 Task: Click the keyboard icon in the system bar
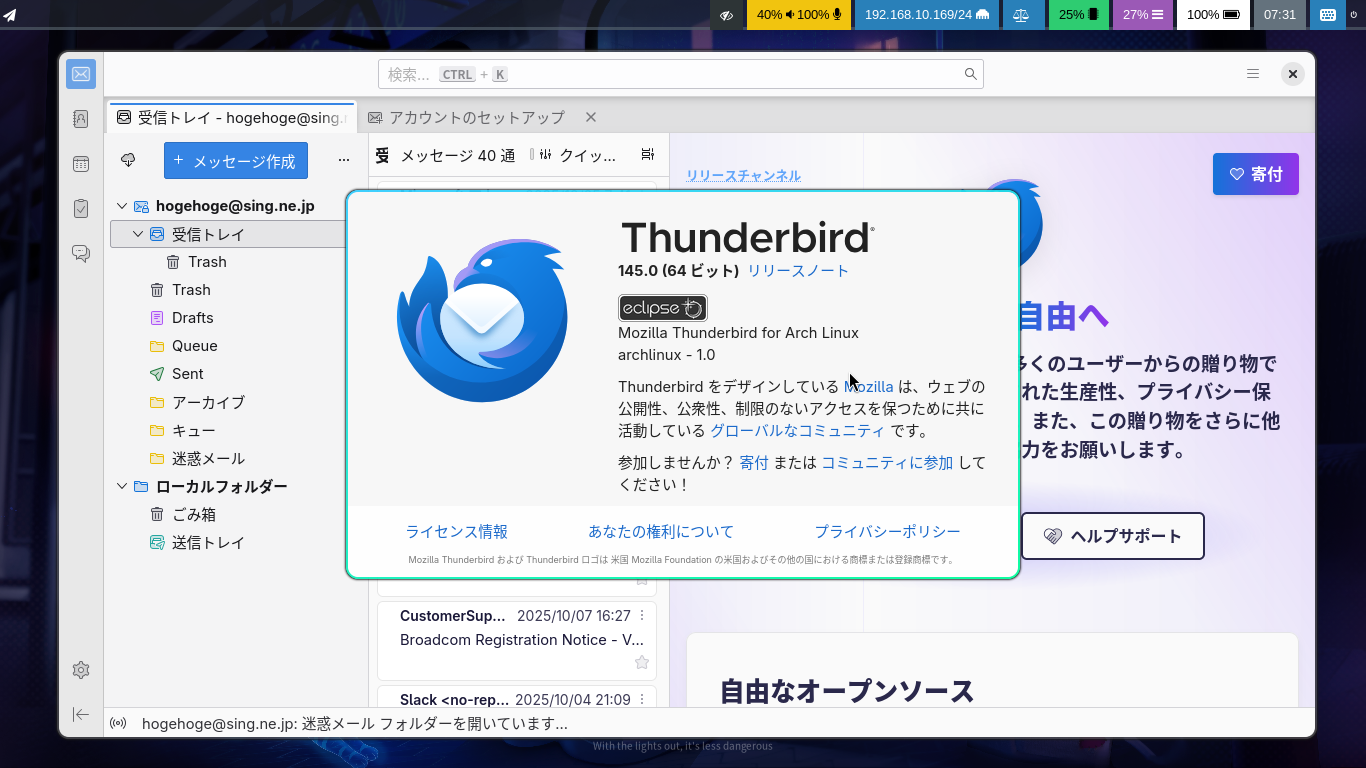[x=1327, y=15]
